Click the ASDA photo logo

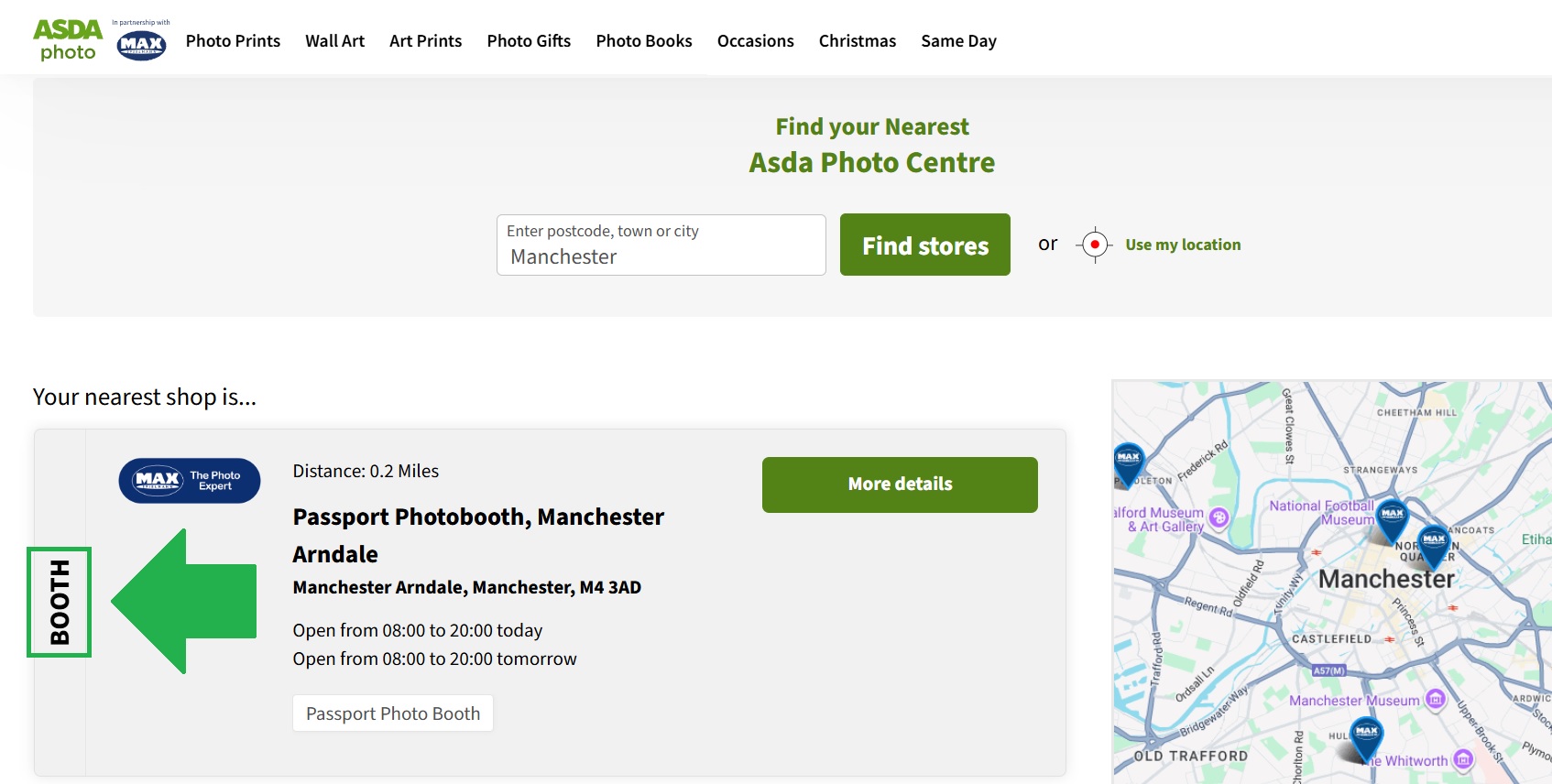coord(66,37)
